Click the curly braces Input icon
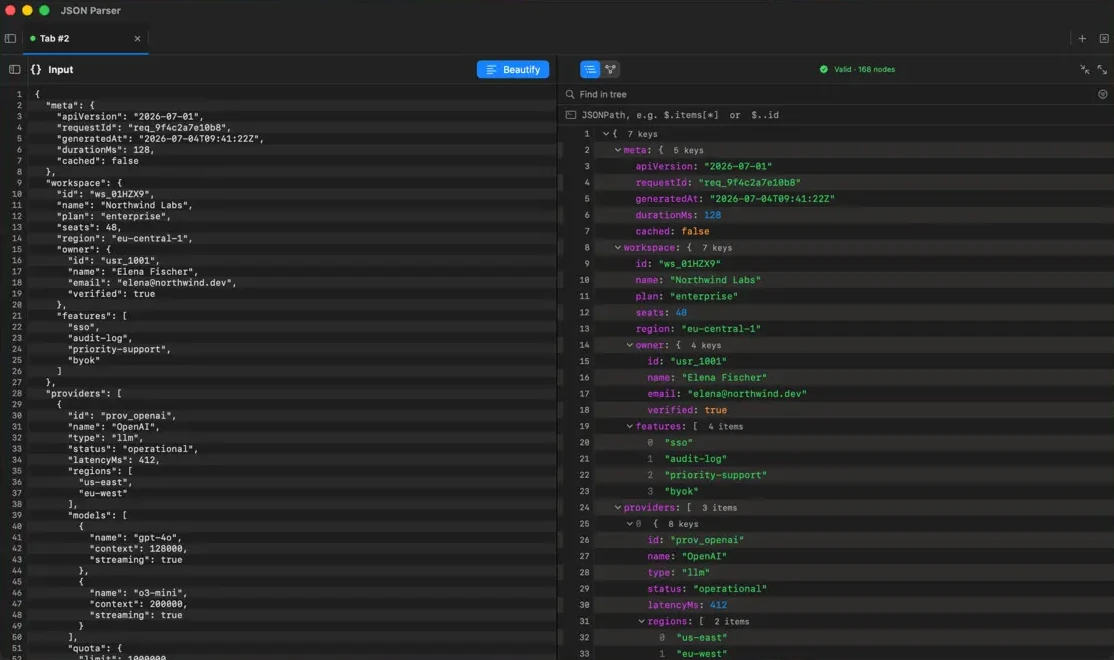1114x660 pixels. (x=36, y=70)
